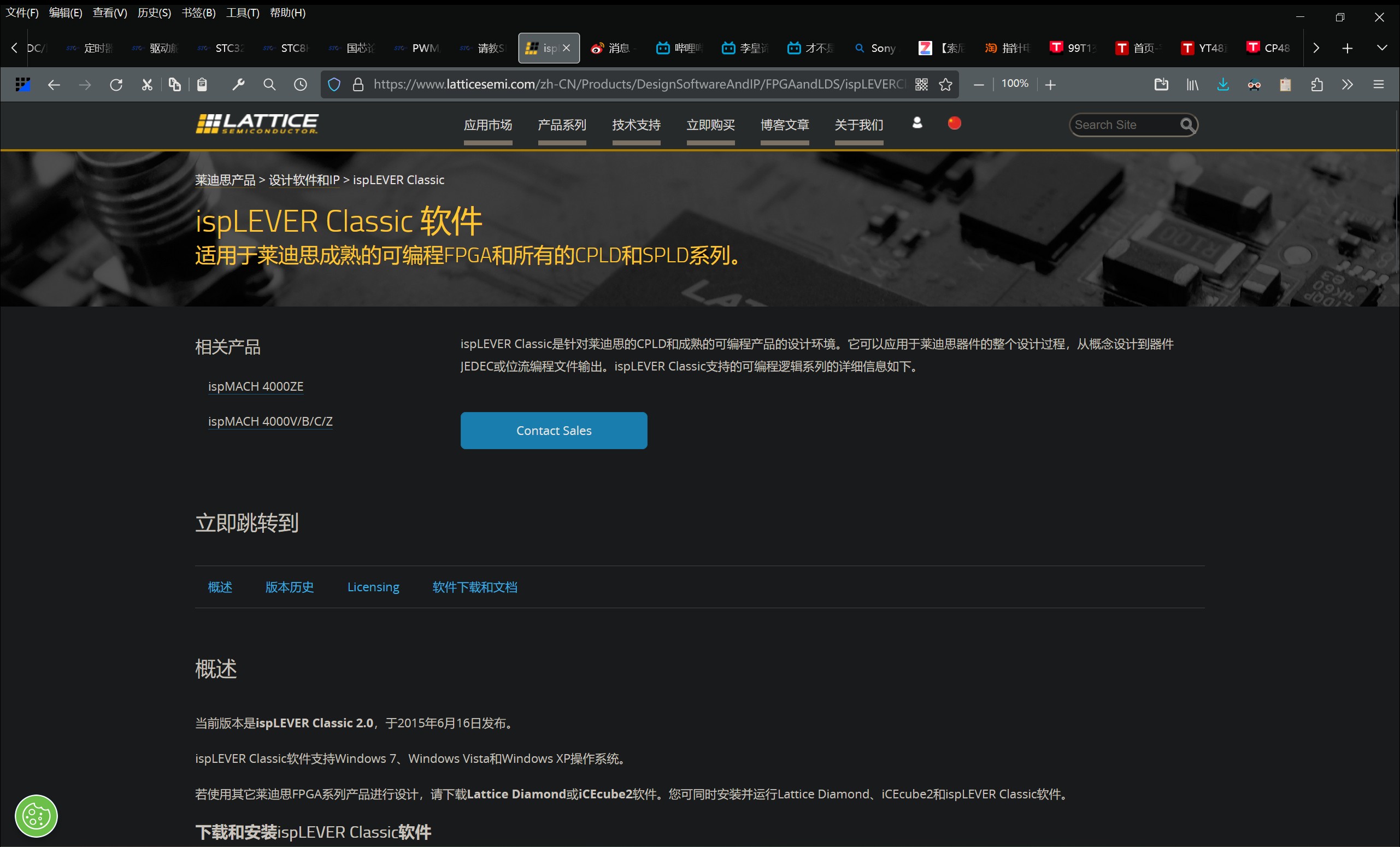
Task: Reset zoom from the 100% label
Action: [x=1015, y=84]
